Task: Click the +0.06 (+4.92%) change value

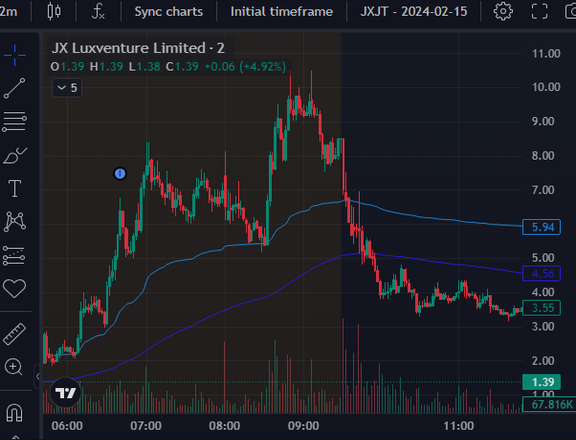Action: click(x=245, y=66)
